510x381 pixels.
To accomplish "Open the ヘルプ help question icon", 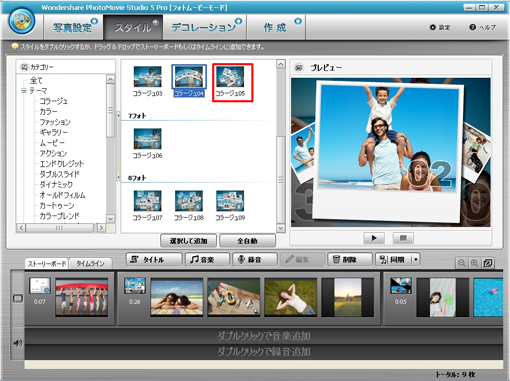I will (482, 27).
